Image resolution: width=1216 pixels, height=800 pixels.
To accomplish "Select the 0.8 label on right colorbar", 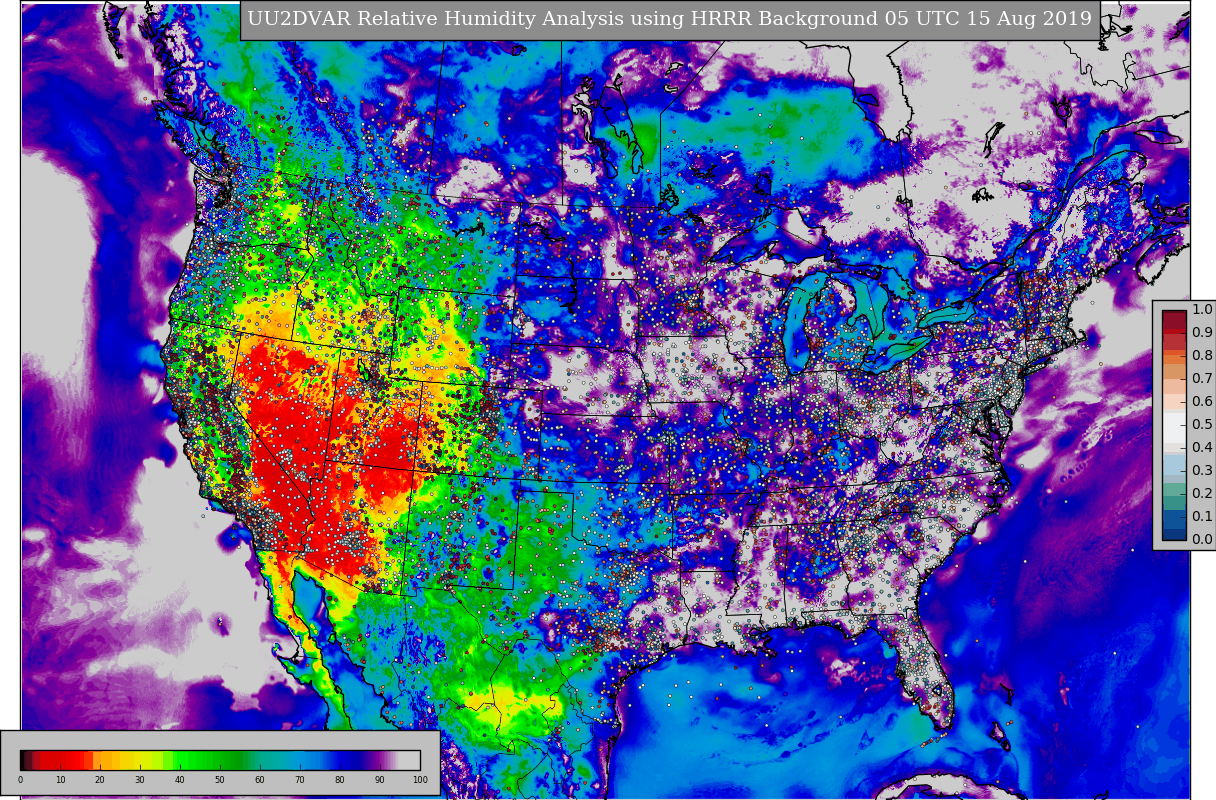I will coord(1202,355).
